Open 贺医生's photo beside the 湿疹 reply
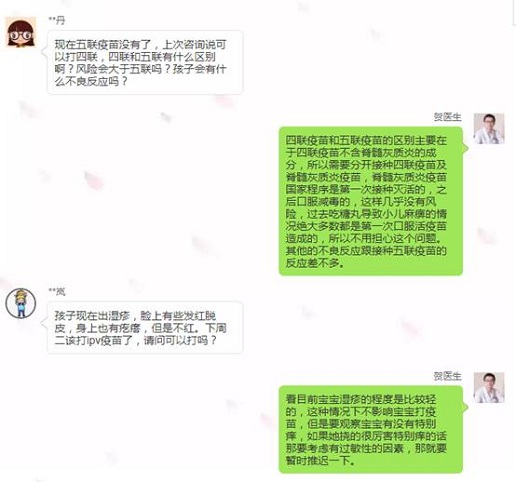The width and height of the screenshot is (516, 482). click(489, 388)
